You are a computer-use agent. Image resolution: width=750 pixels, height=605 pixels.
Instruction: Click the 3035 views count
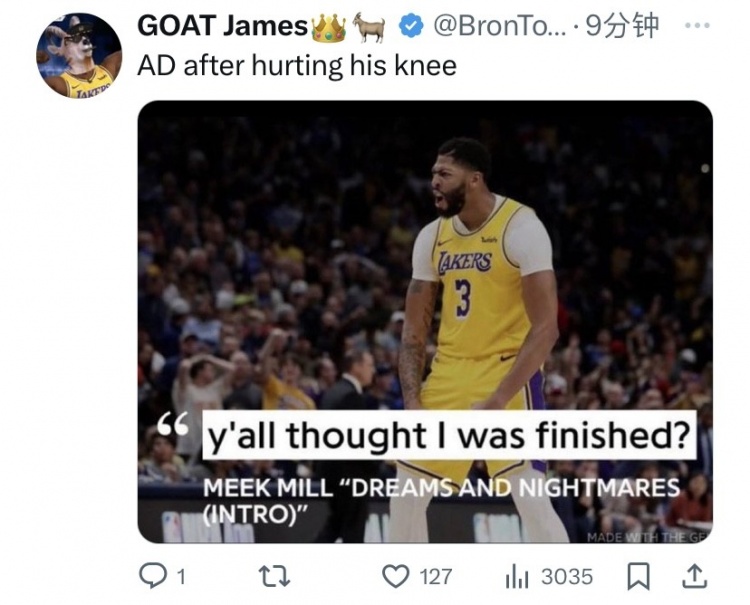coord(567,577)
